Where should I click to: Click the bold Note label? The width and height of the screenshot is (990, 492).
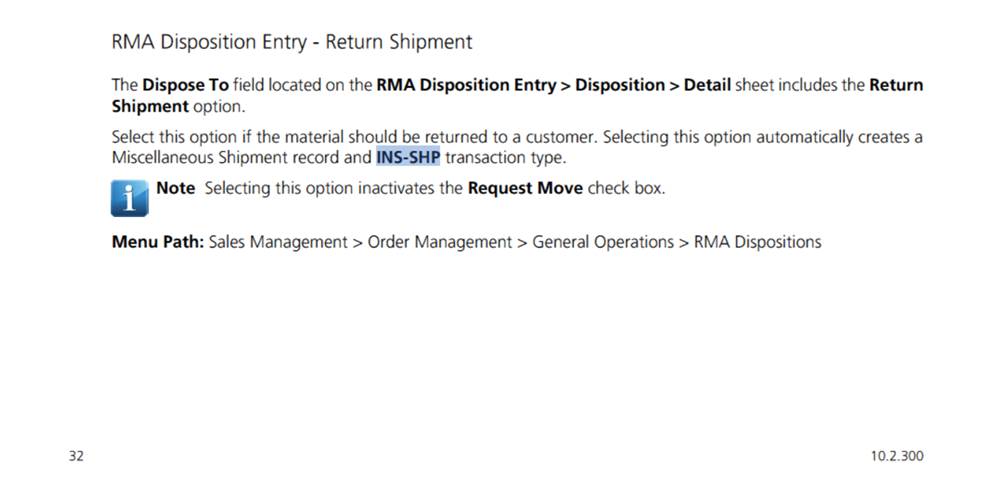176,188
